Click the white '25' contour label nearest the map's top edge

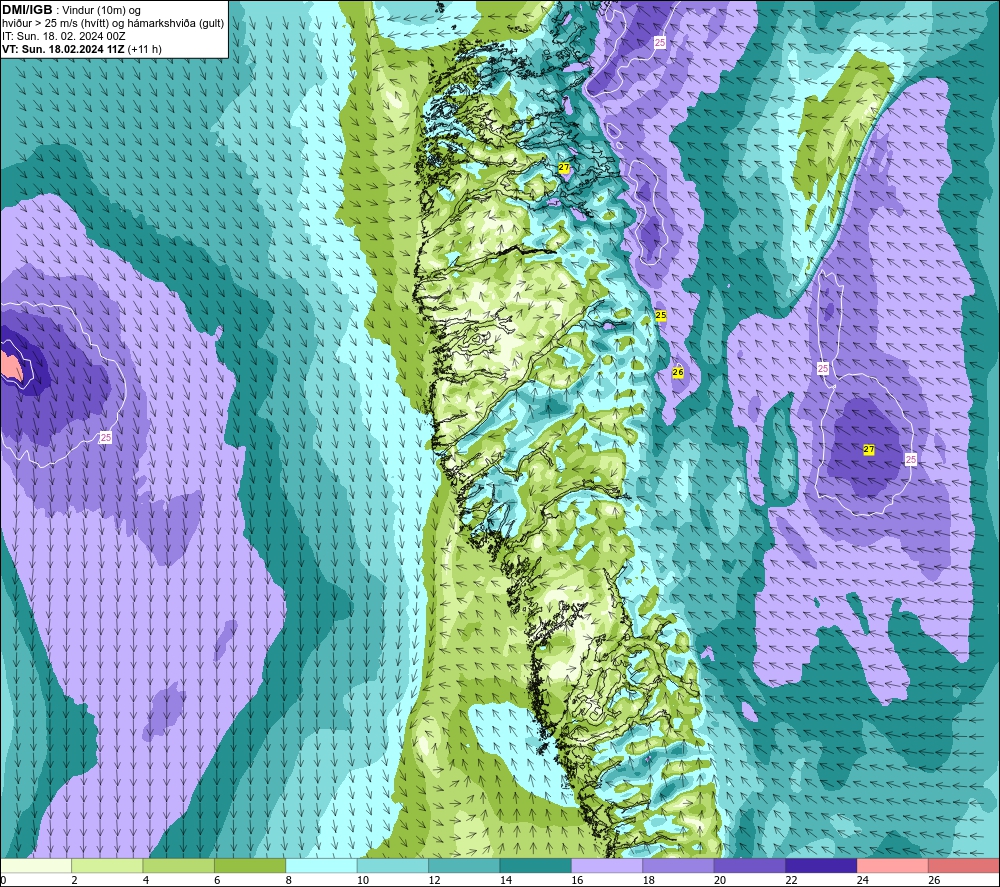(660, 42)
